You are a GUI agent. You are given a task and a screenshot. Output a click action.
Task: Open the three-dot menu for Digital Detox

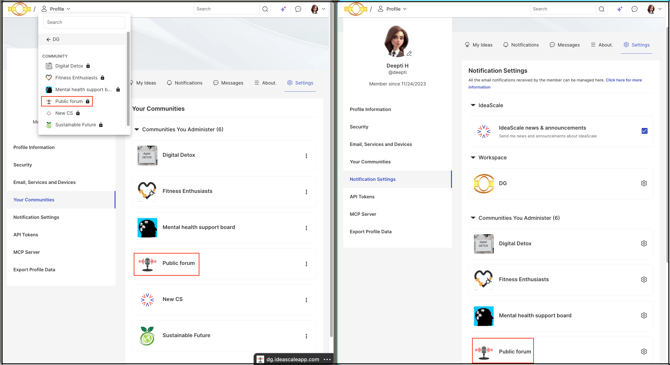(x=306, y=156)
